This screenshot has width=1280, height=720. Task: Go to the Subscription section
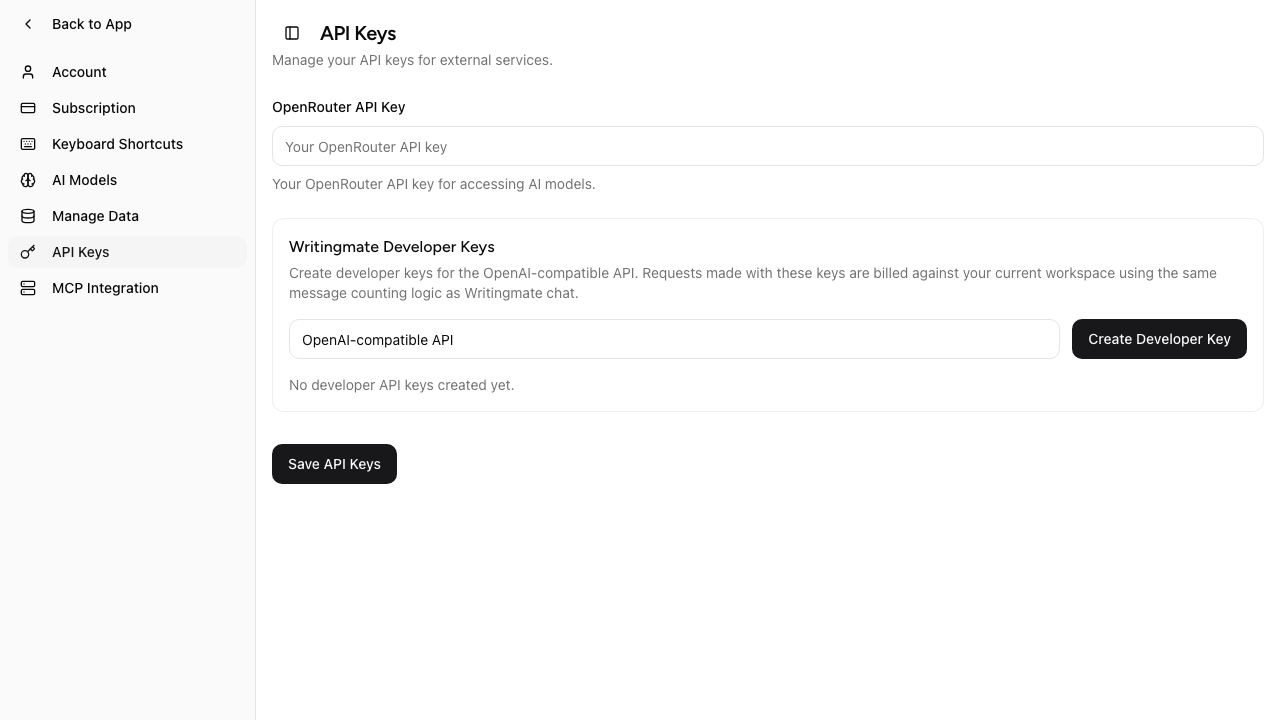(x=93, y=108)
